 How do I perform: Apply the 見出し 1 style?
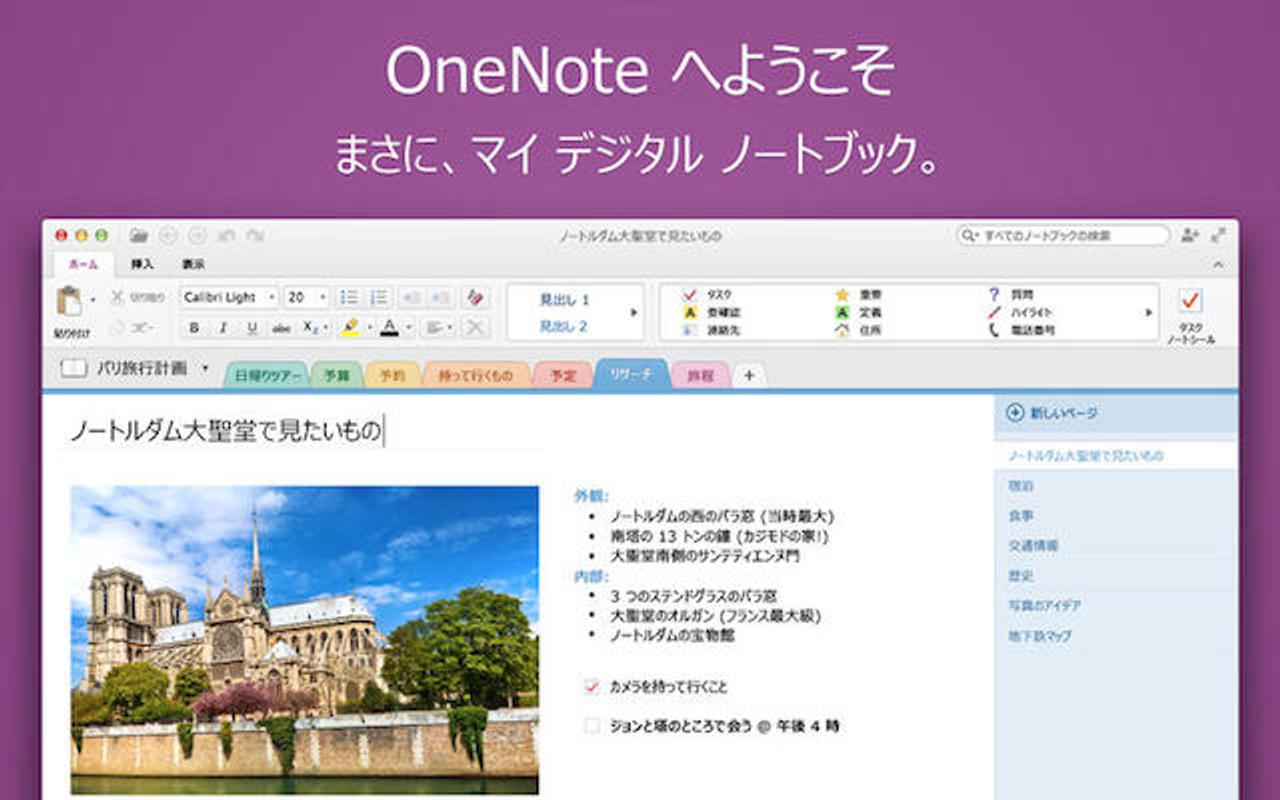(564, 299)
